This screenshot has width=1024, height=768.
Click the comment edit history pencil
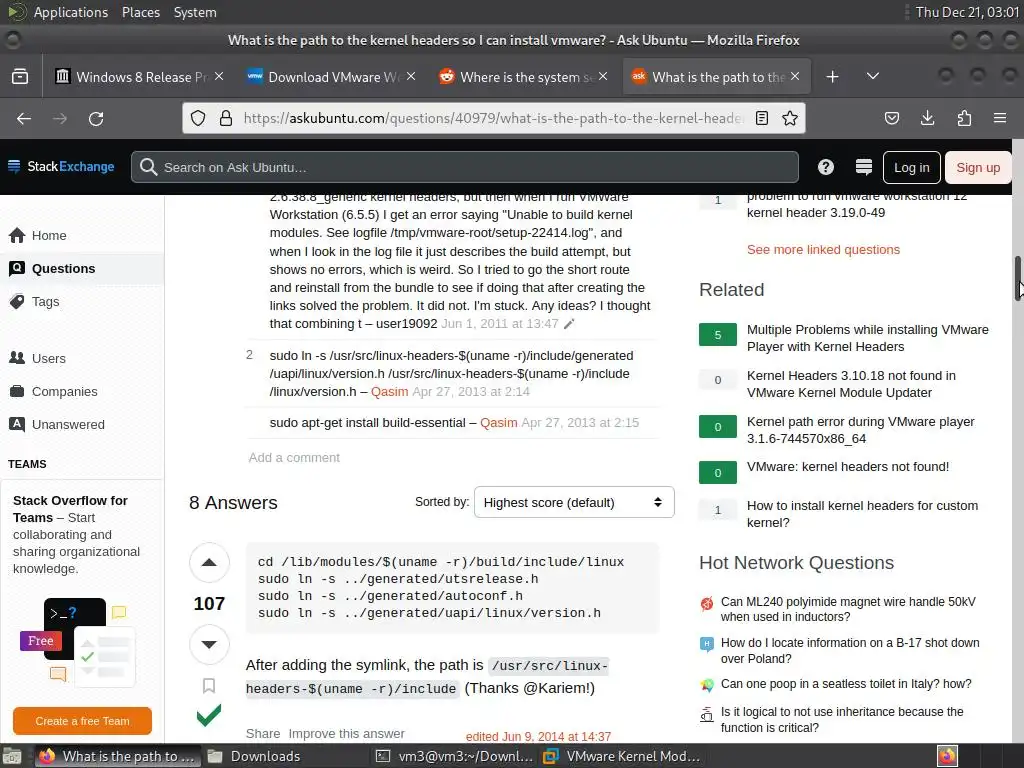point(569,324)
